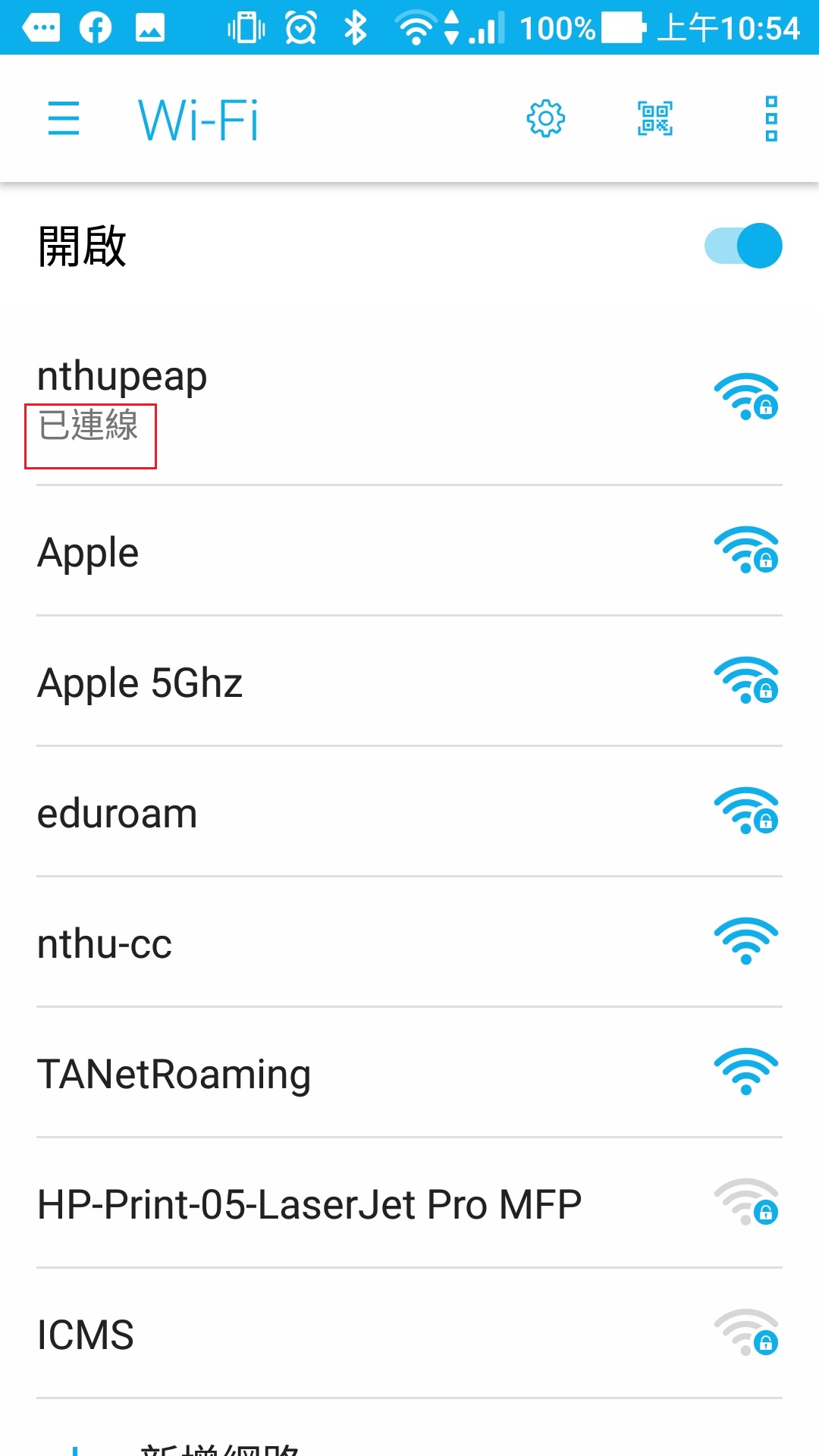Tap the Facebook notification icon in status bar
The height and width of the screenshot is (1456, 819).
click(96, 28)
